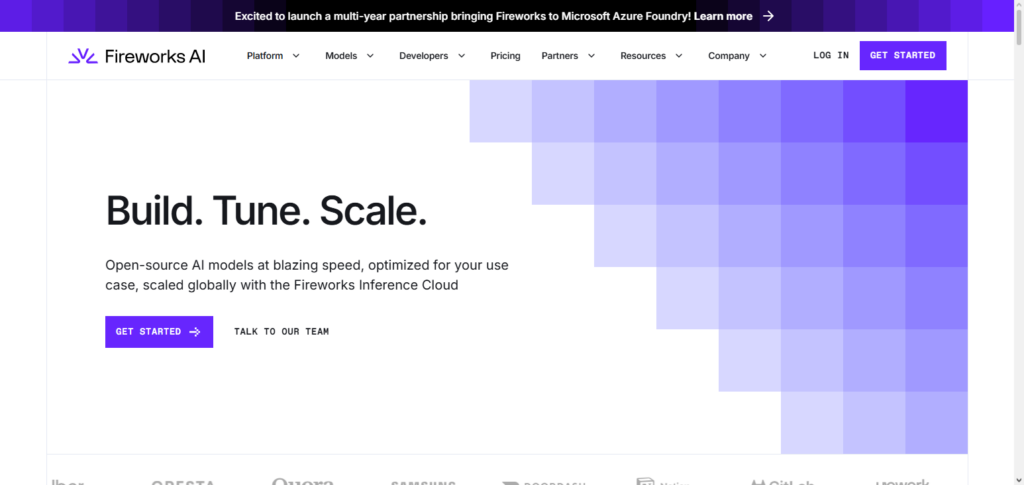Click the darkest purple square in top-right graphic
1024x485 pixels.
pyautogui.click(x=936, y=111)
